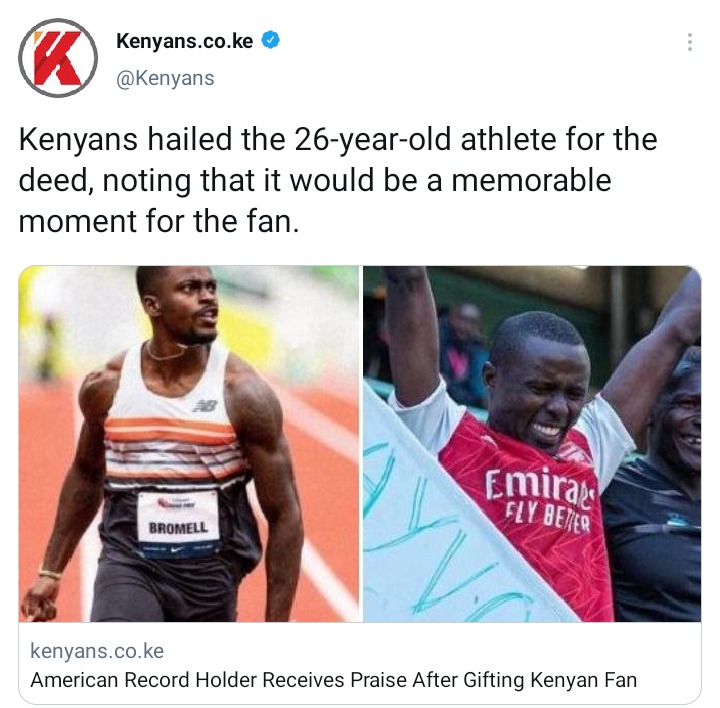Click the New Balance logo on the vest
Screen dimensions: 720x708
point(205,405)
